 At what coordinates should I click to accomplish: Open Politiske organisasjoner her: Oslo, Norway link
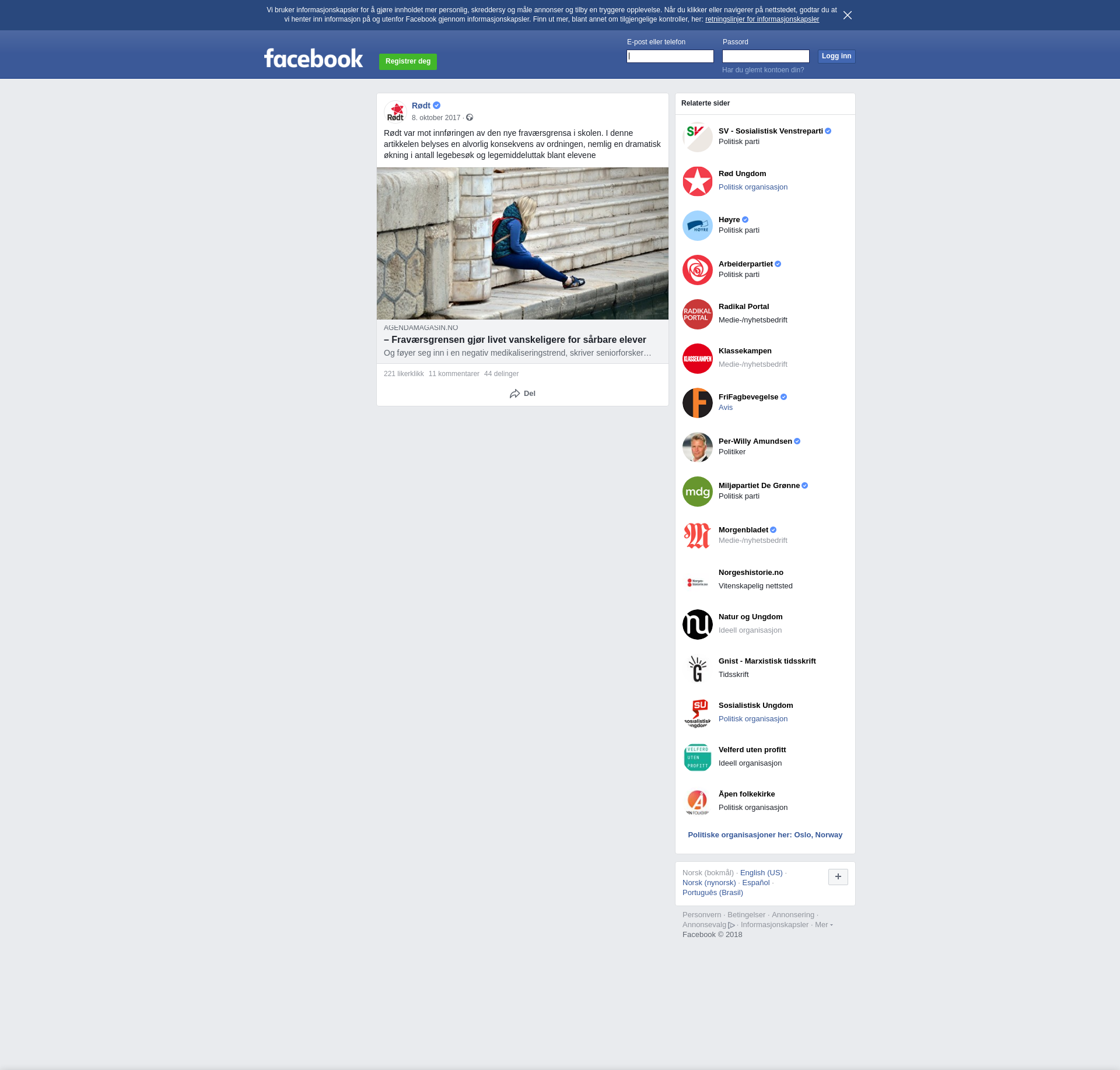765,835
